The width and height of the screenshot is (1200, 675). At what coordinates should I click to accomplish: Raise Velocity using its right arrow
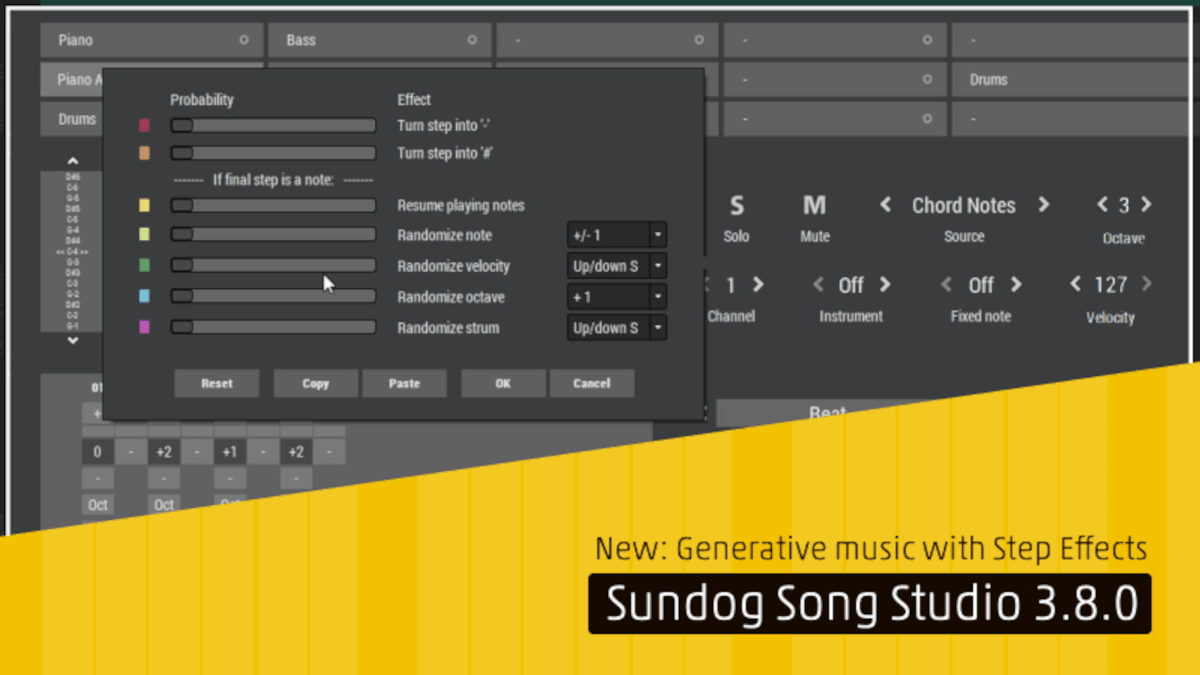[x=1146, y=285]
